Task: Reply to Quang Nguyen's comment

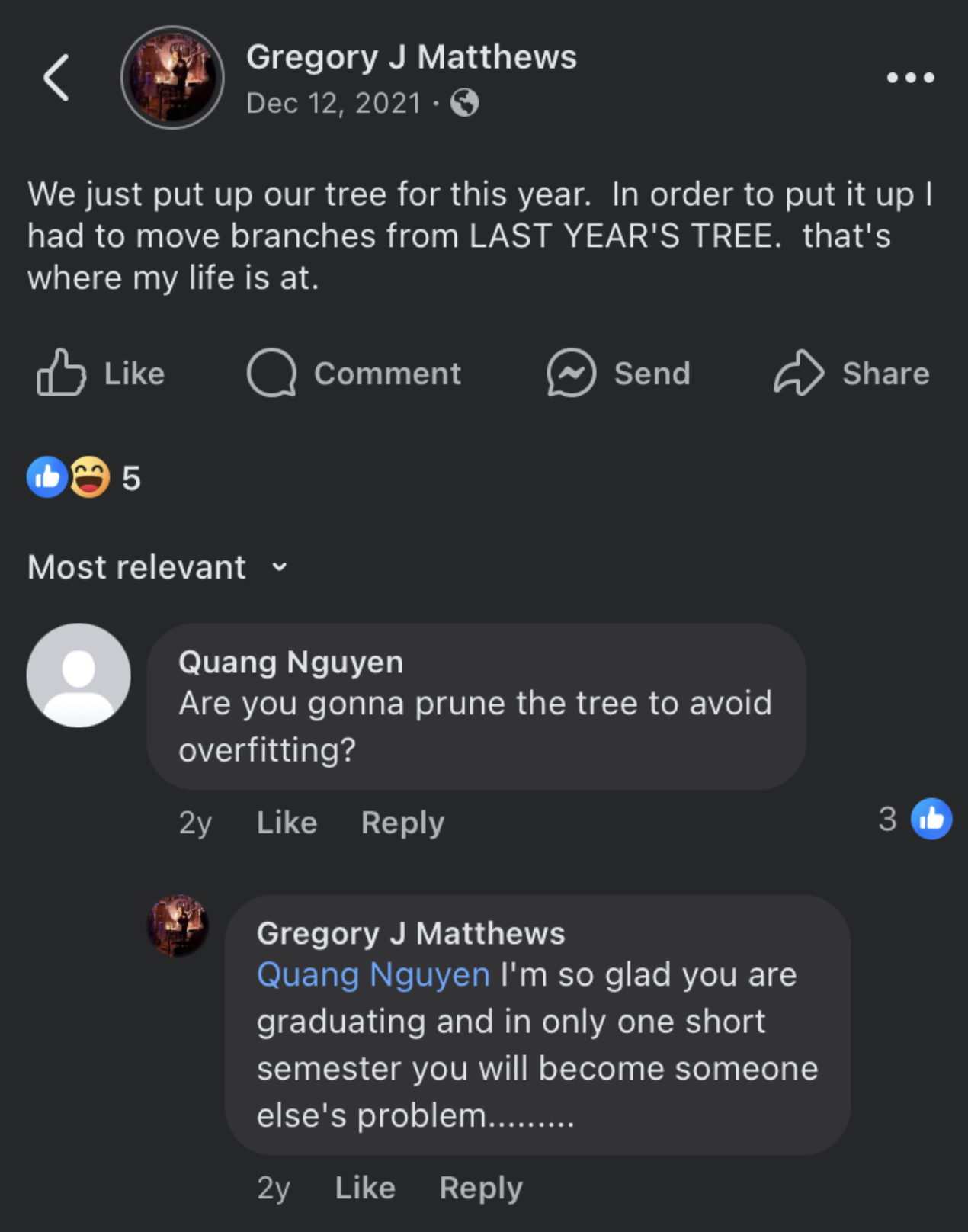Action: pos(402,823)
